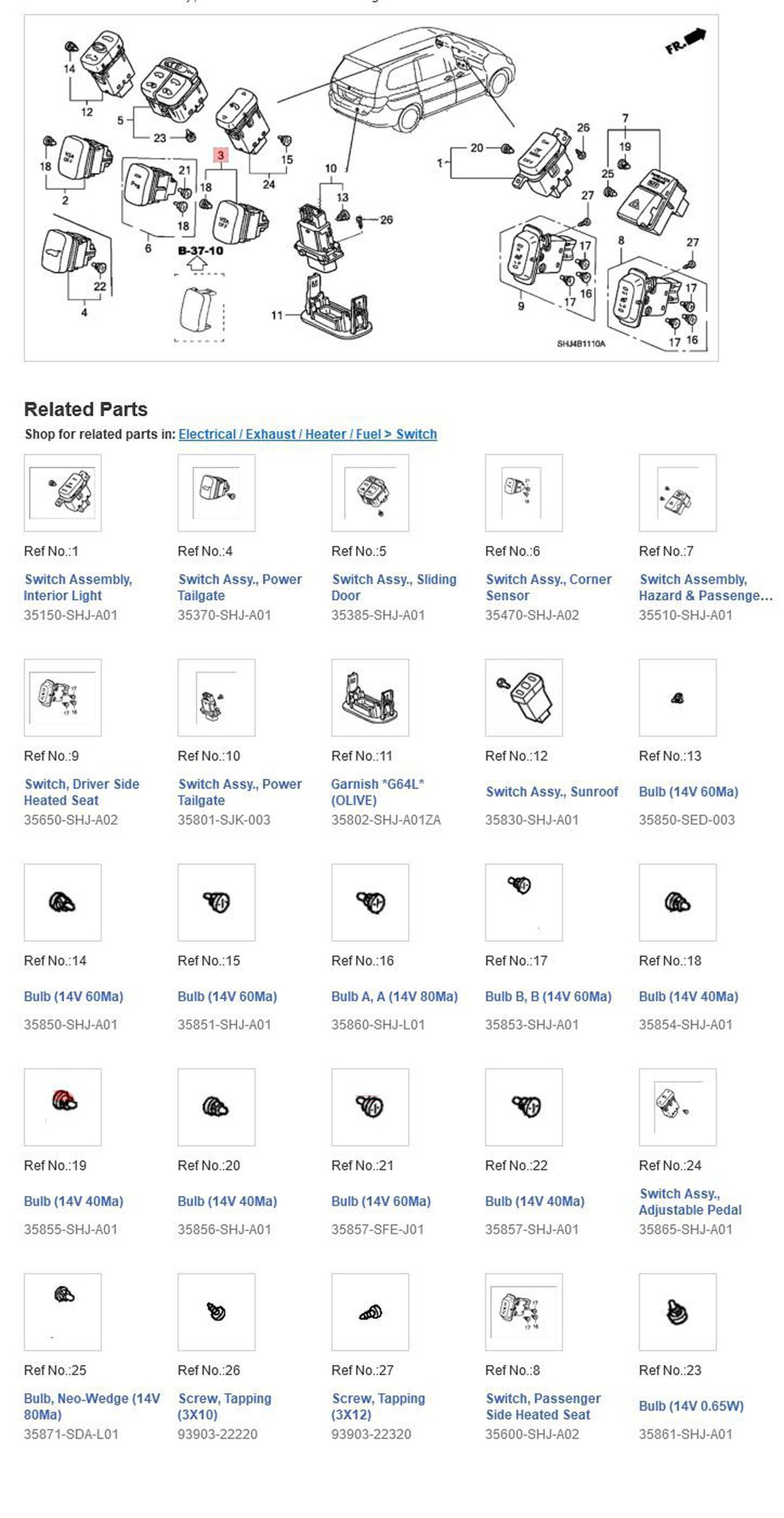Open the Switch Assy., Corner Sensor link

[x=548, y=587]
